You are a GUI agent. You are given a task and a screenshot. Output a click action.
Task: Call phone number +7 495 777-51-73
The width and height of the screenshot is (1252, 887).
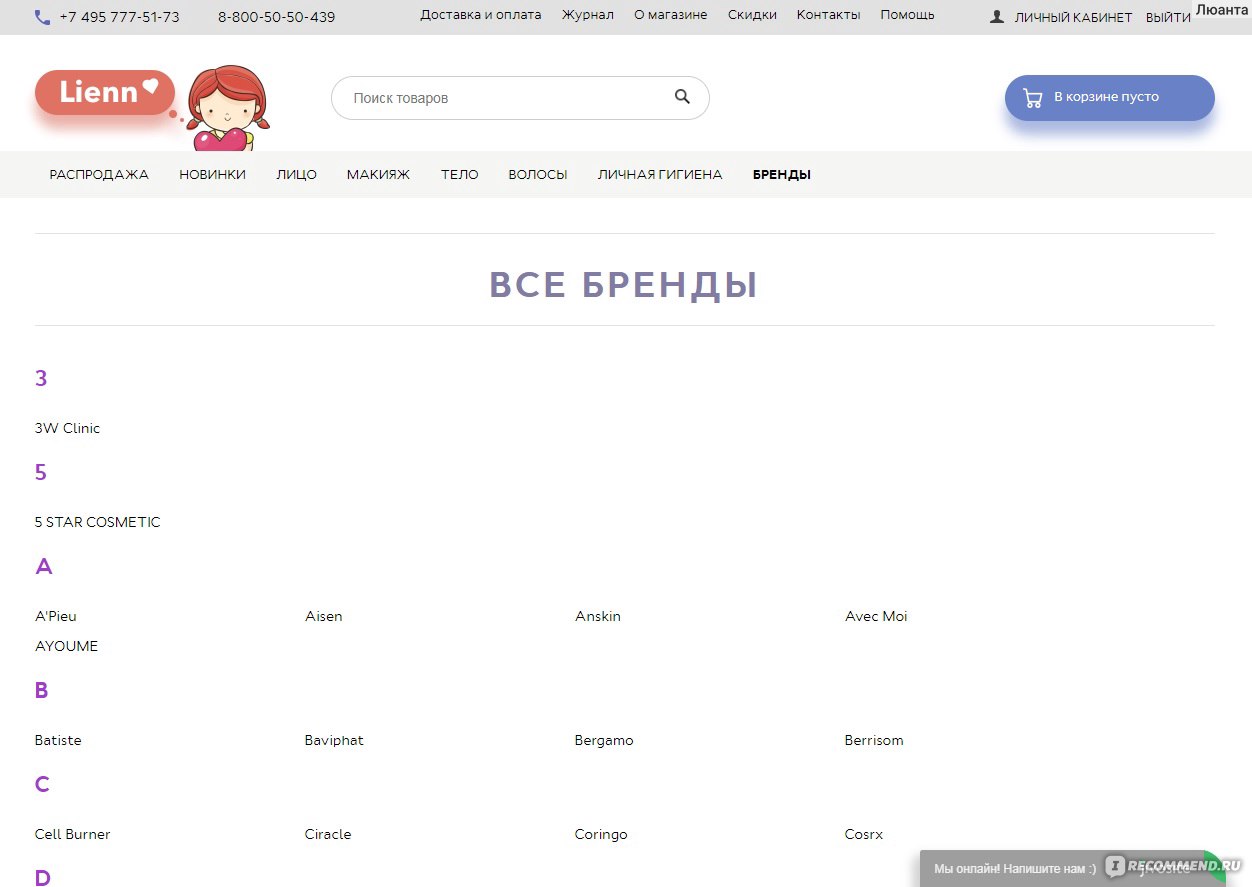[x=120, y=17]
